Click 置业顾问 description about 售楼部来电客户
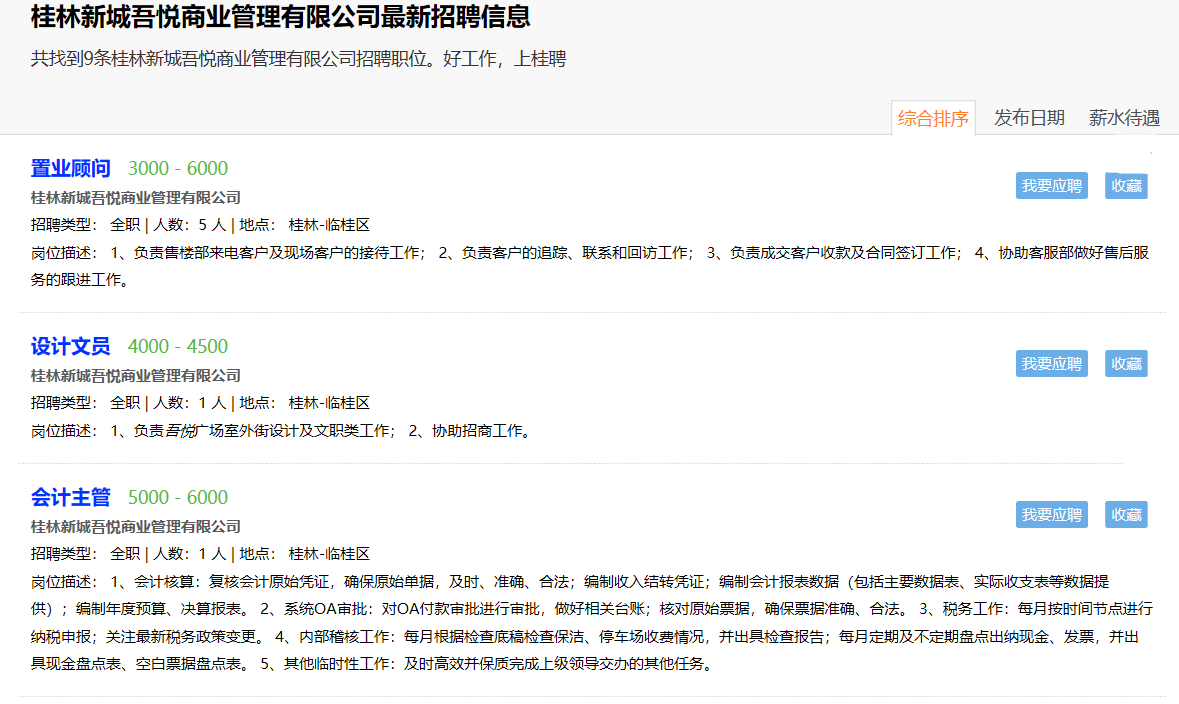This screenshot has height=704, width=1179. click(x=590, y=266)
